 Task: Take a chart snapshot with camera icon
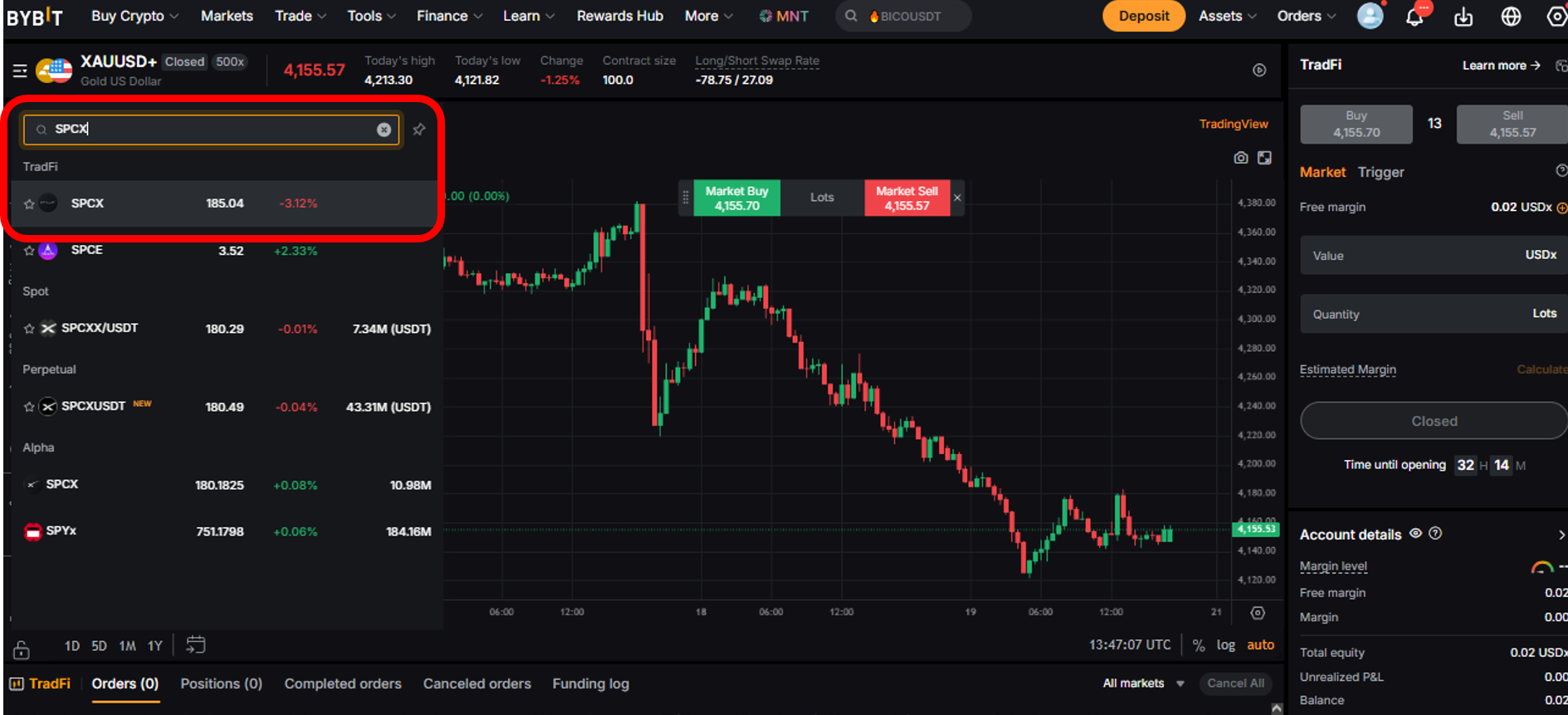[1241, 158]
